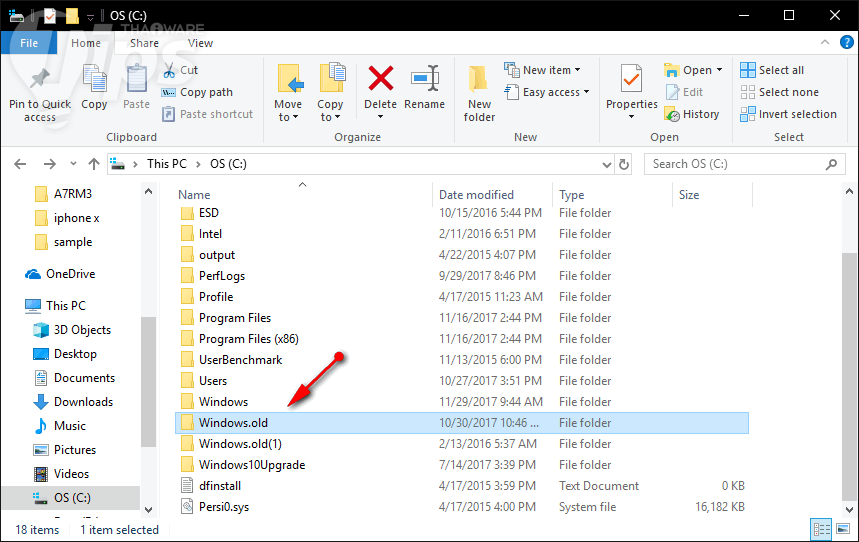
Task: Click the blue Help question icon
Action: (847, 42)
